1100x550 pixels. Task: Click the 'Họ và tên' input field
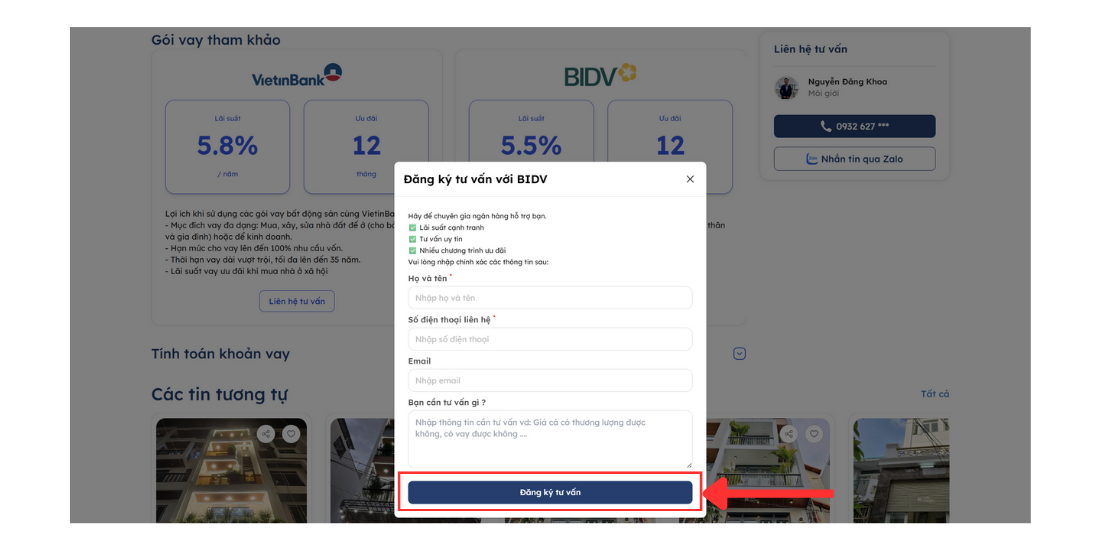[x=550, y=298]
